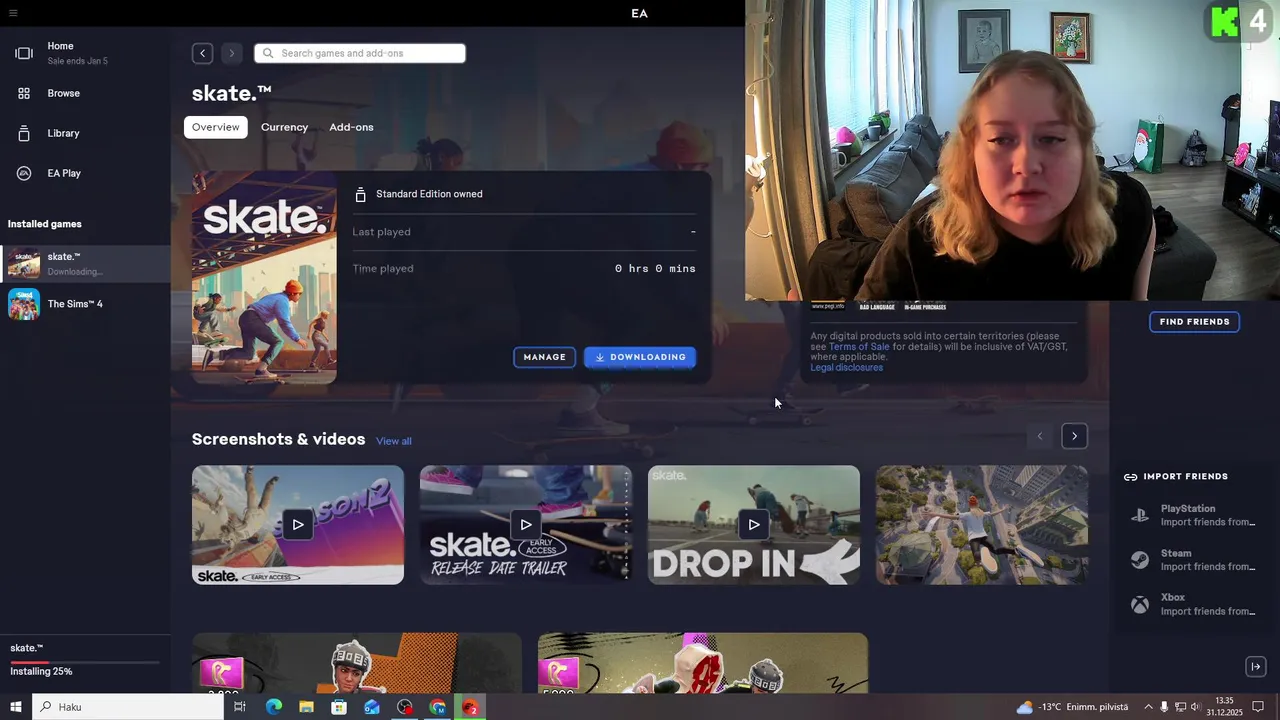This screenshot has width=1280, height=720.
Task: Click the network tray icon
Action: (1180, 707)
